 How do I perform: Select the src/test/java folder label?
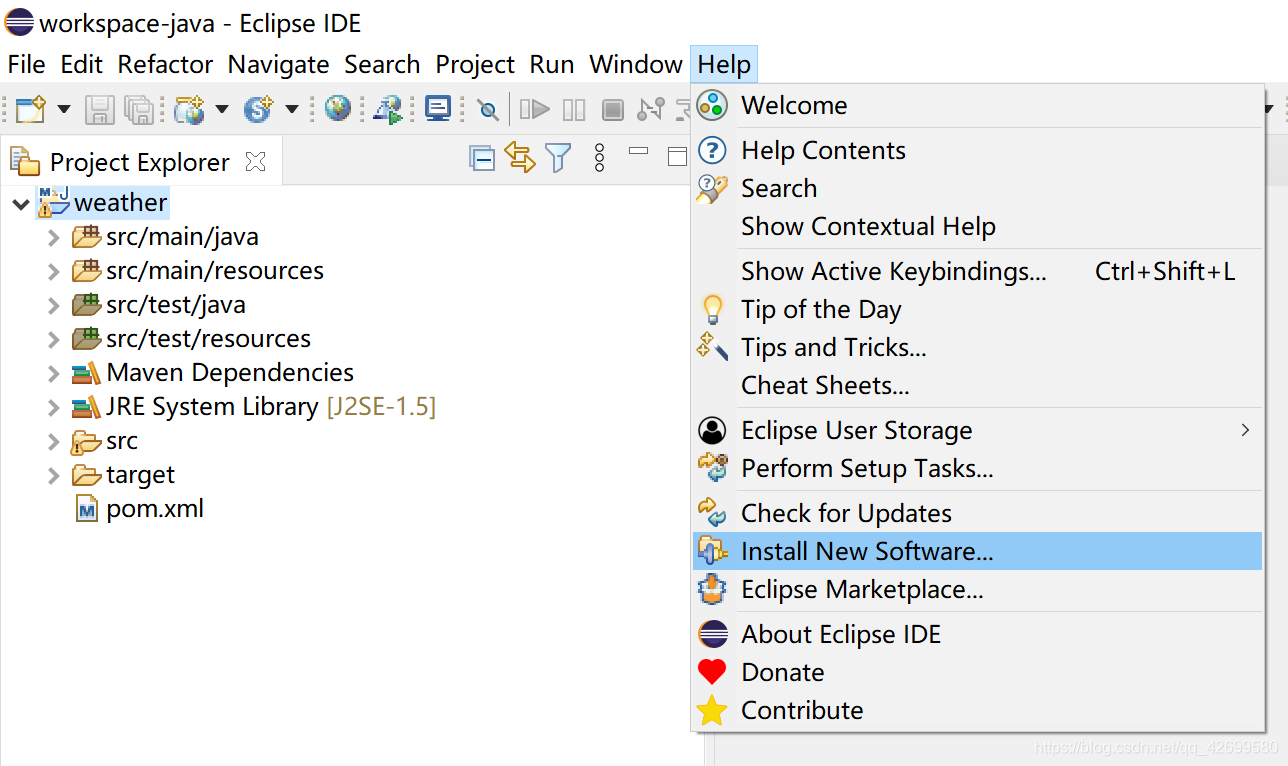click(x=176, y=305)
